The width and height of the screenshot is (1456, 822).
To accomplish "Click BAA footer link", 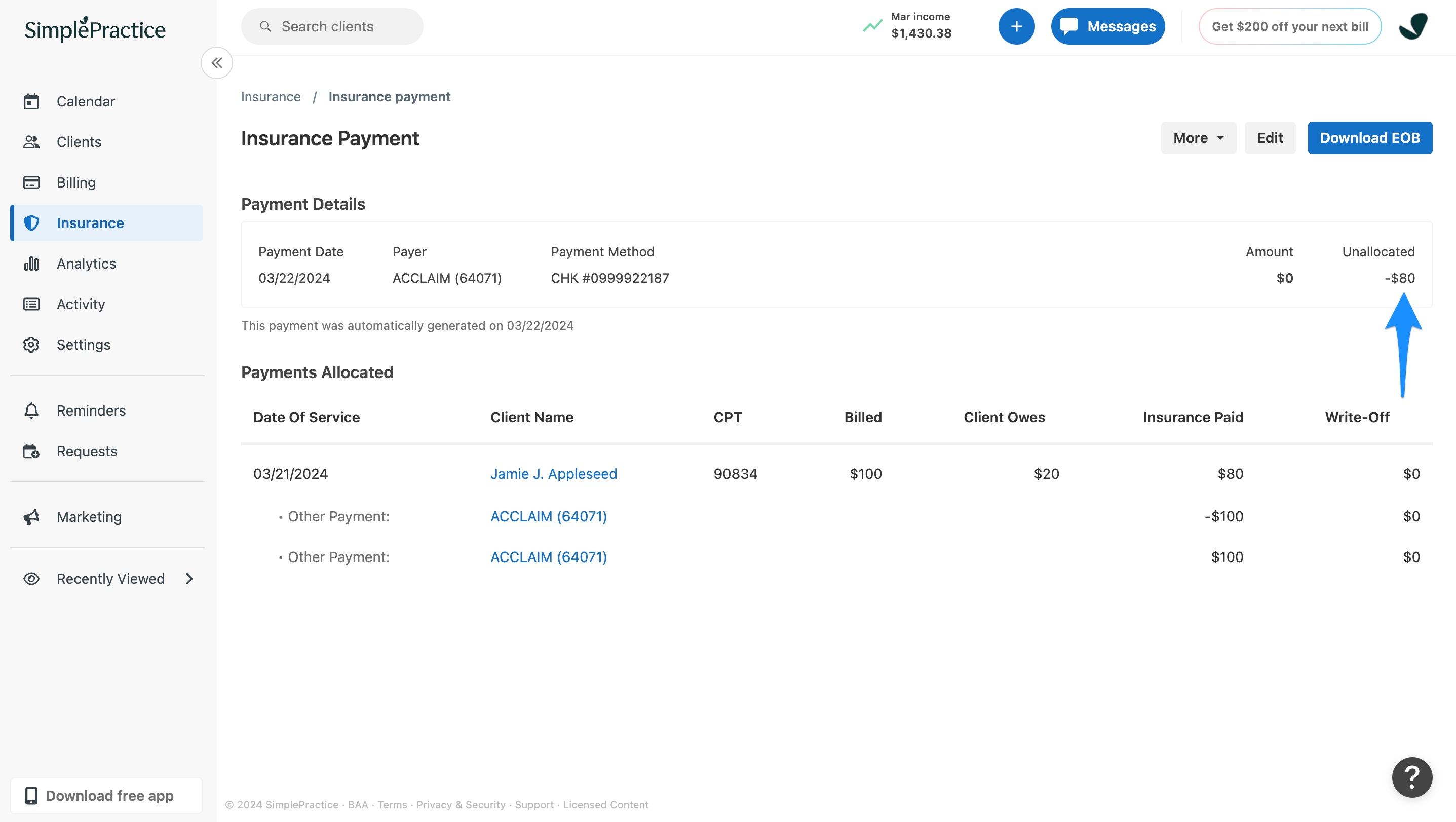I will click(x=358, y=804).
